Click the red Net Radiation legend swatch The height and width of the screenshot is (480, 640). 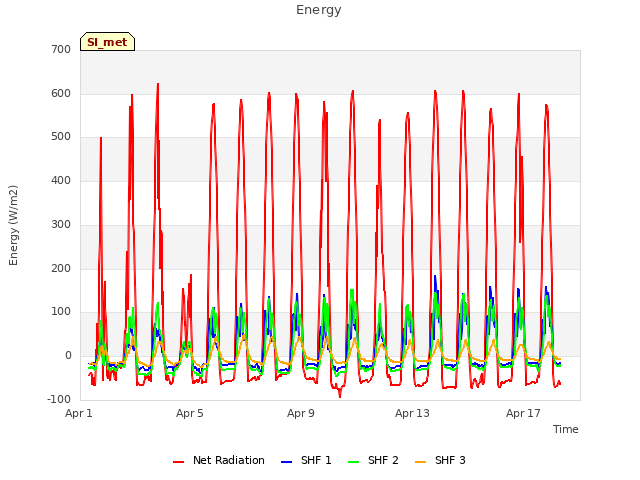point(178,462)
